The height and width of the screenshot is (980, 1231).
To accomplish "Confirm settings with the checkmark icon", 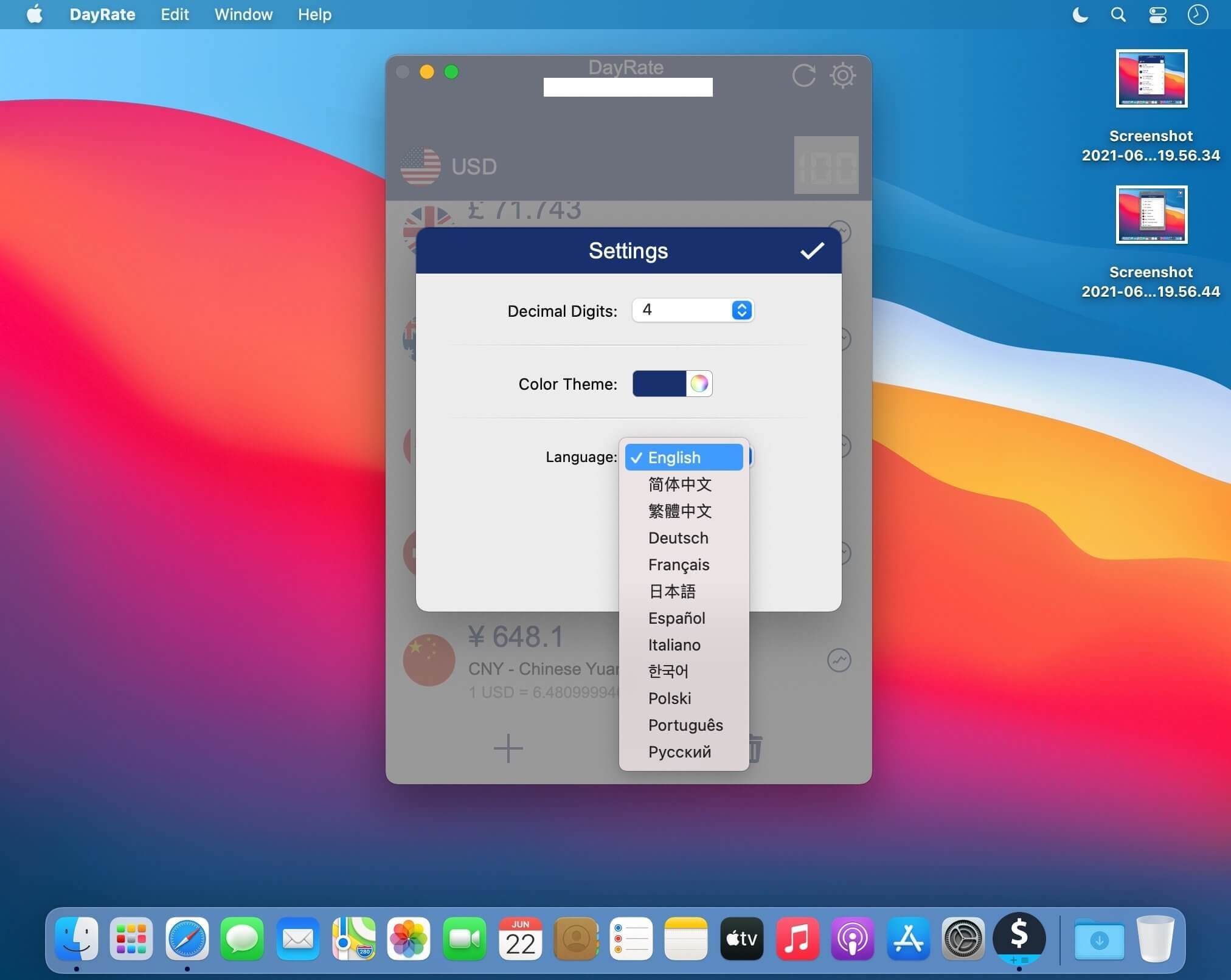I will (812, 250).
